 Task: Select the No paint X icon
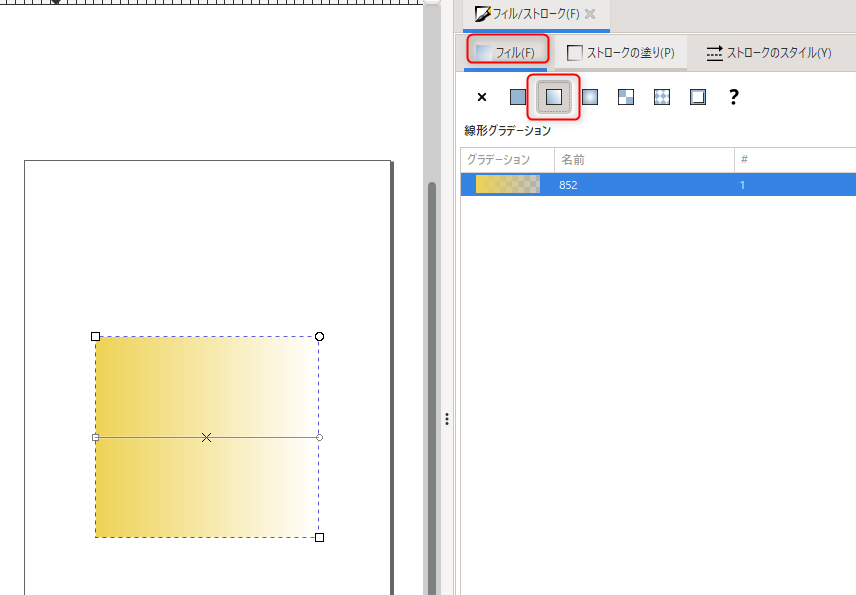tap(482, 97)
